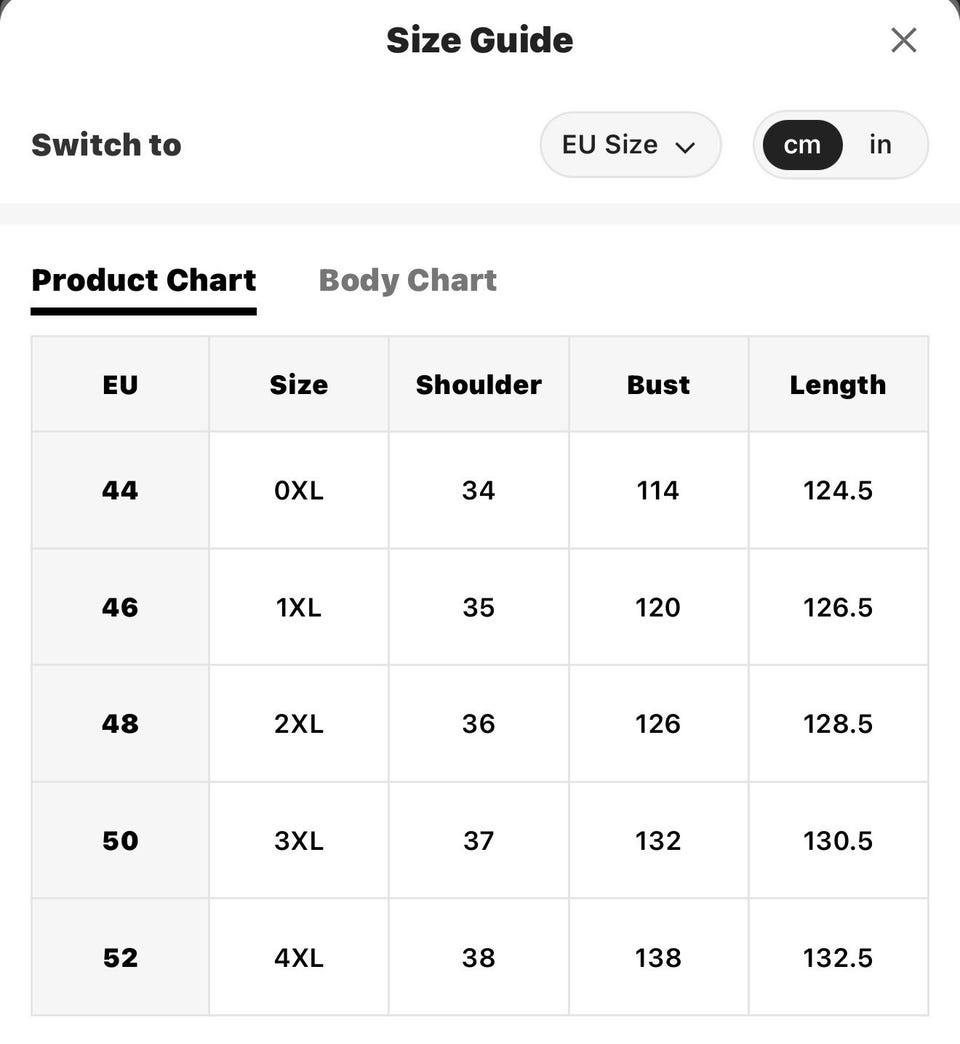Click the 124.5 length value
The width and height of the screenshot is (960, 1044).
(x=838, y=490)
